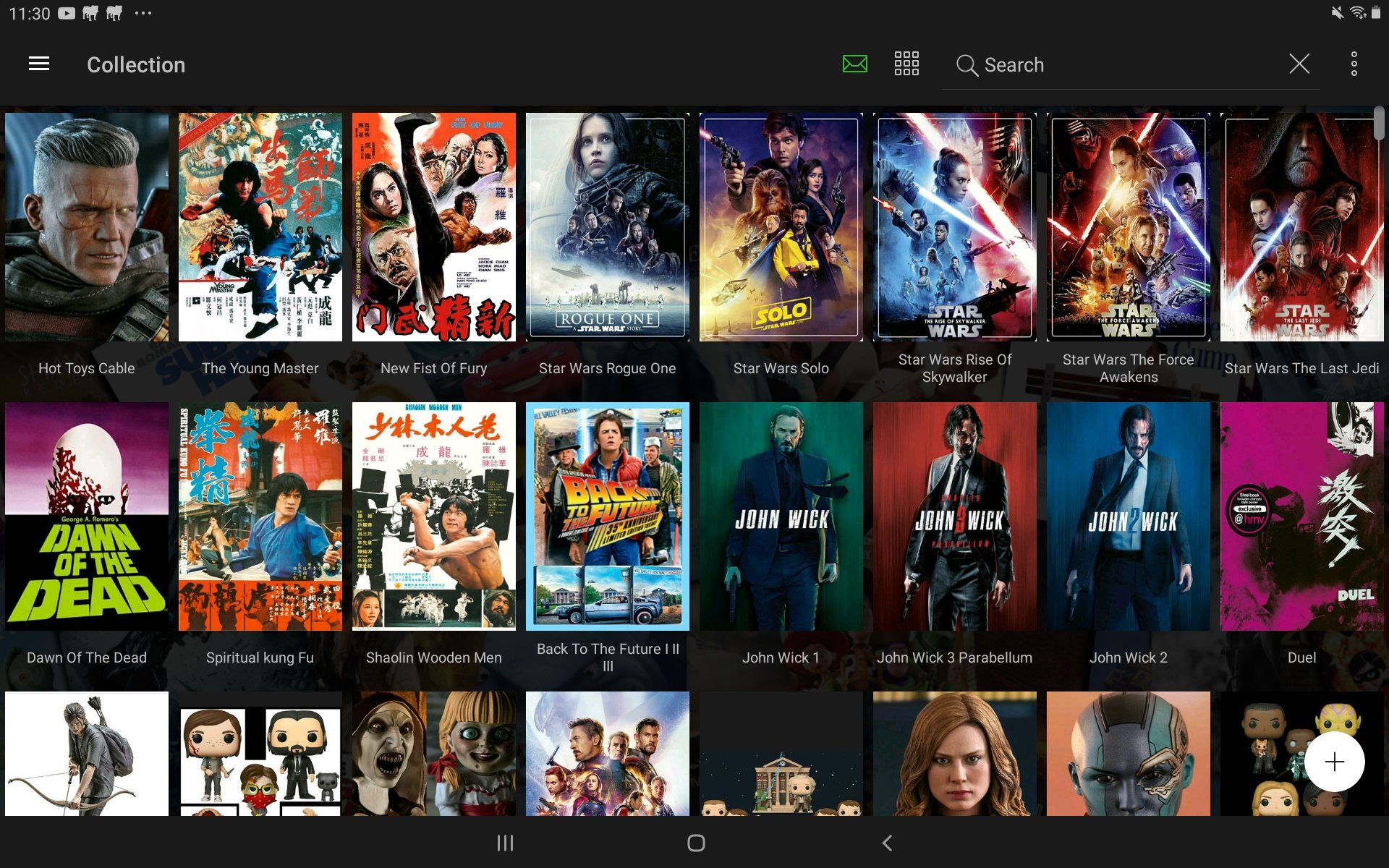Open Star Wars Rise Of Skywalker poster
Viewport: 1389px width, 868px height.
[955, 226]
